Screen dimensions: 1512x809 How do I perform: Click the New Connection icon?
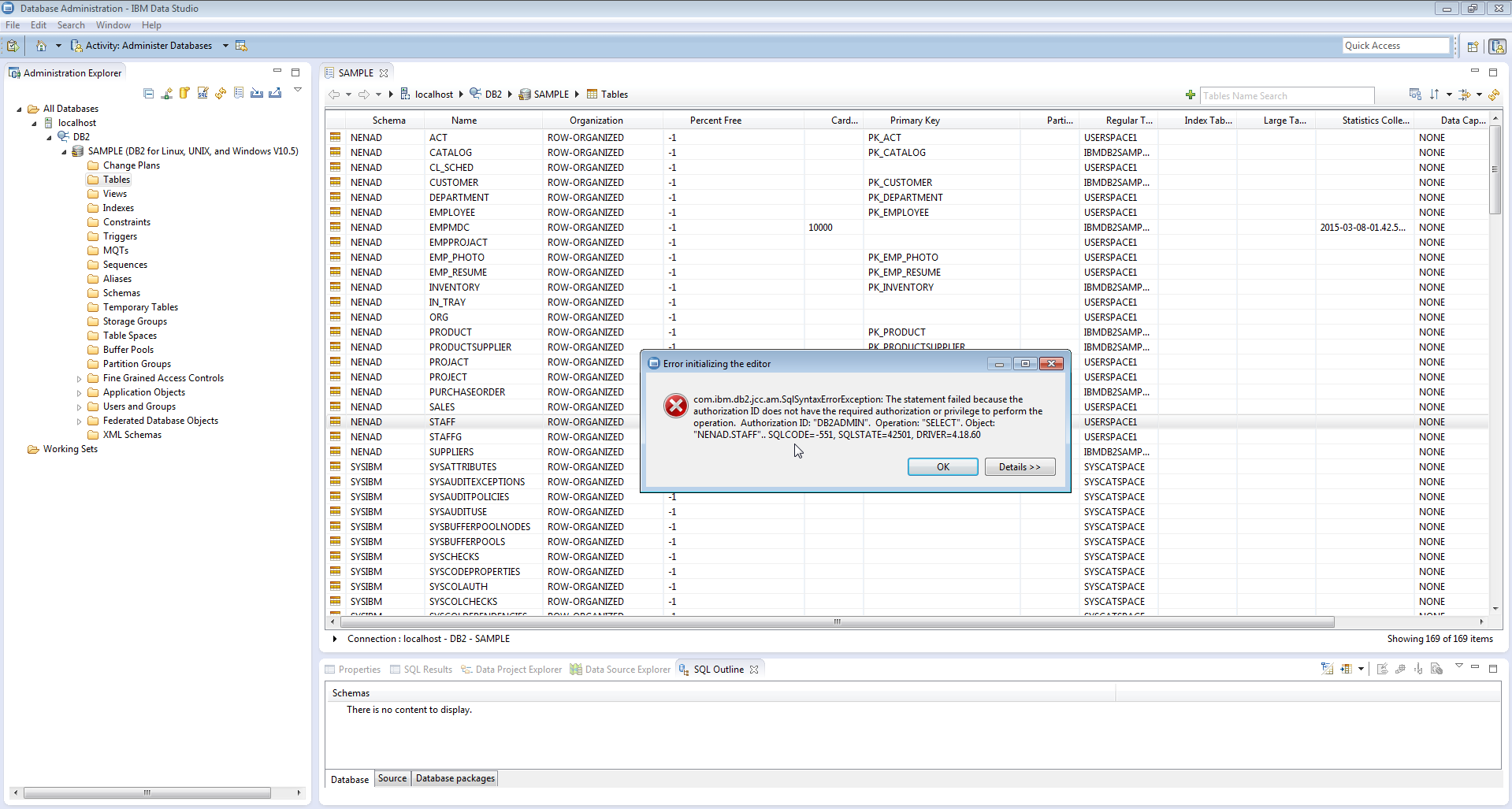point(166,93)
